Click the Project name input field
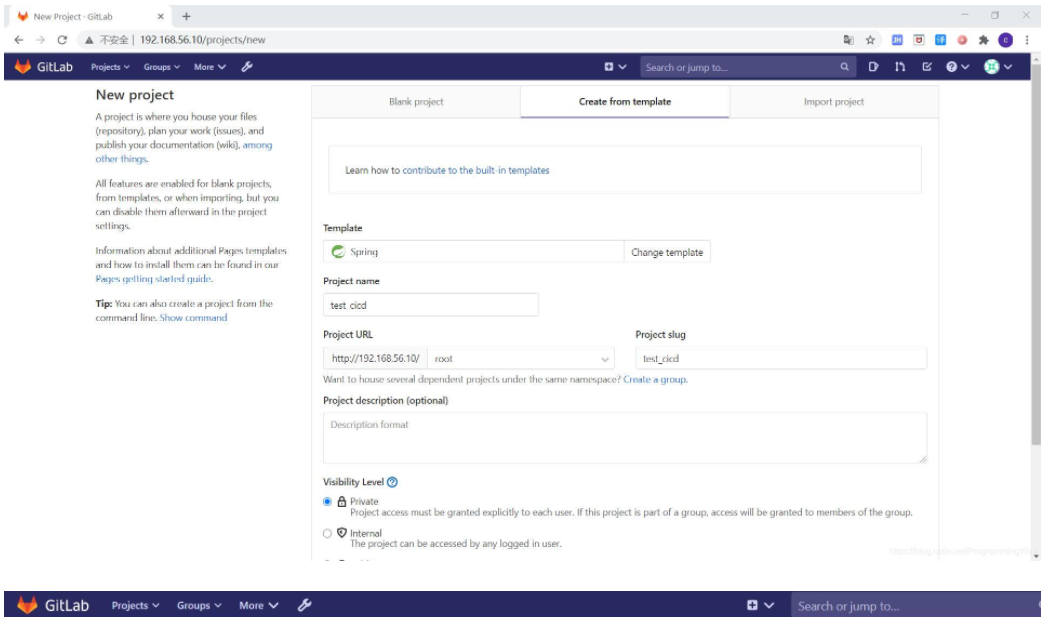1041x617 pixels. pyautogui.click(x=430, y=304)
